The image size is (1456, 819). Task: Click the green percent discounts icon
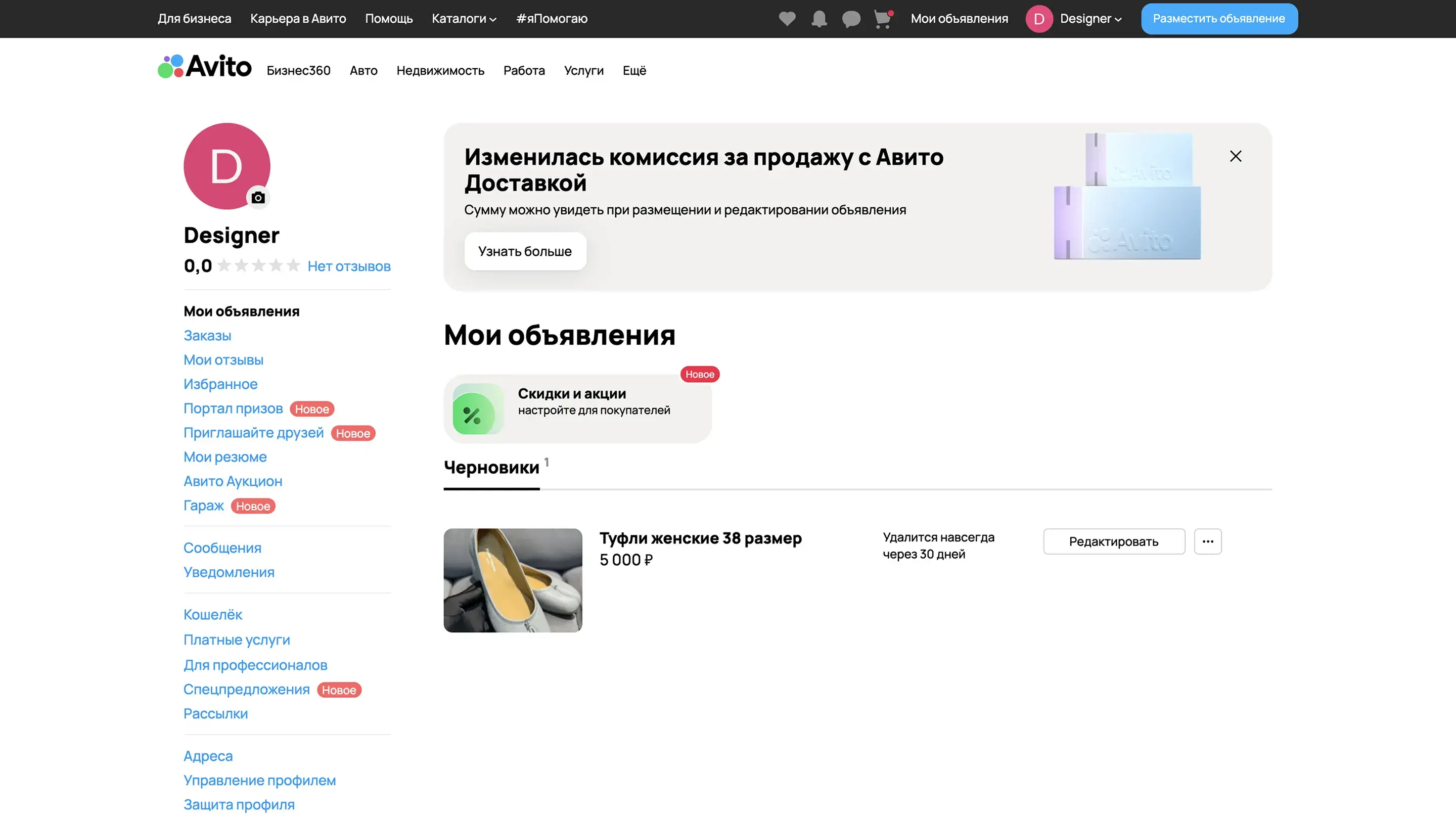[x=474, y=415]
